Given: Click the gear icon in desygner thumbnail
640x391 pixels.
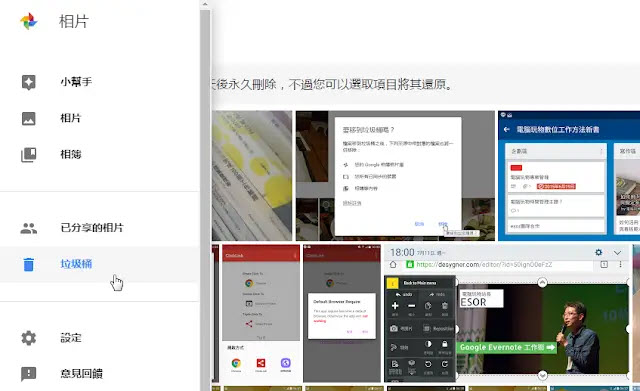Looking at the screenshot, I should pos(598,252).
